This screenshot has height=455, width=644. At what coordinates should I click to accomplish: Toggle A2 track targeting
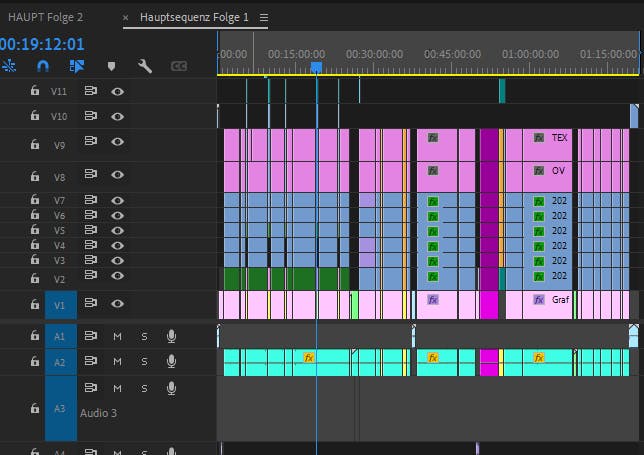point(61,362)
